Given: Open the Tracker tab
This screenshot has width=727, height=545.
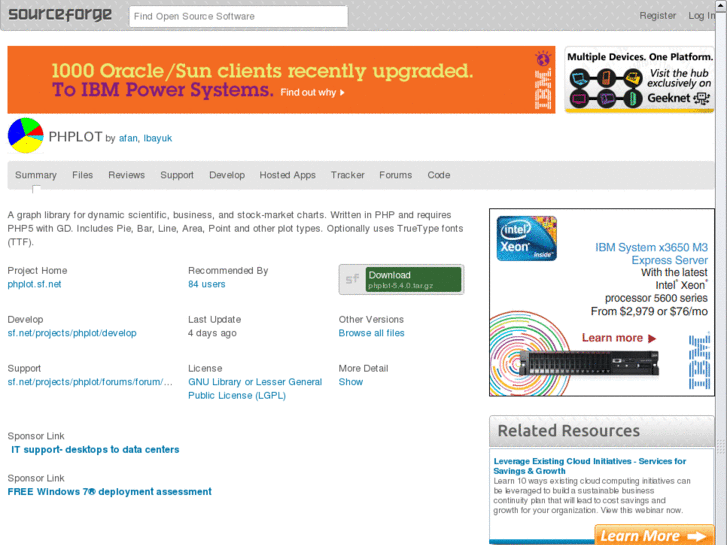Looking at the screenshot, I should pos(347,175).
